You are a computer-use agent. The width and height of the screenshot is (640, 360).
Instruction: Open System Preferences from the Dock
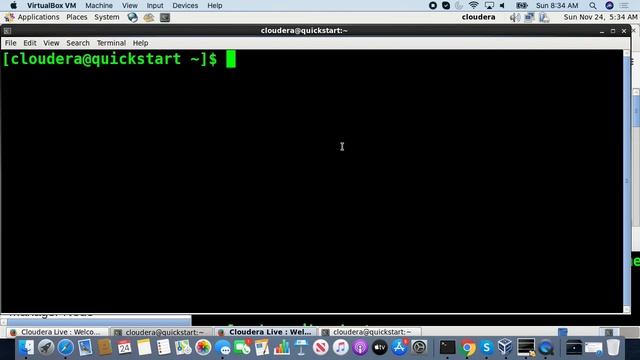(x=419, y=347)
